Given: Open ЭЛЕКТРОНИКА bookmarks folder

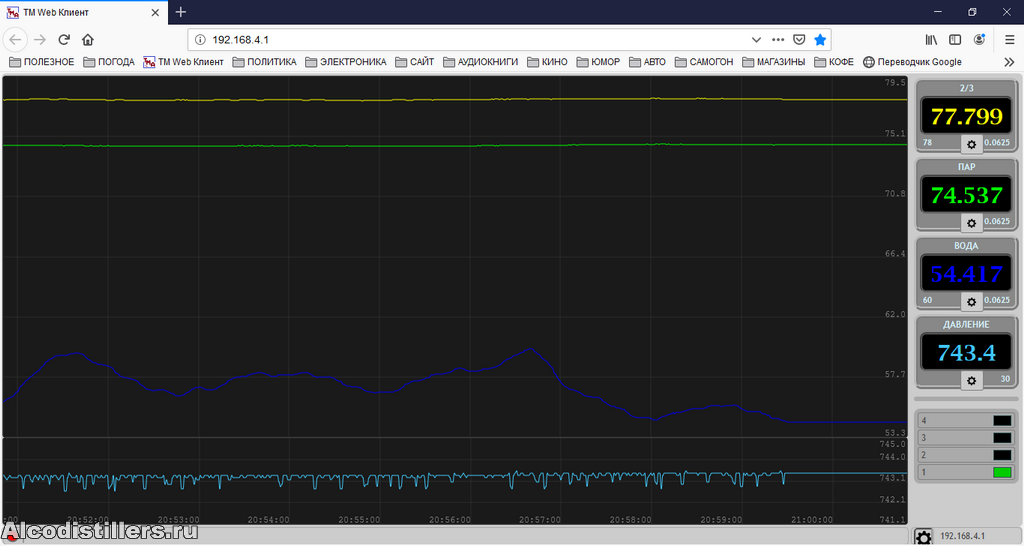Looking at the screenshot, I should pyautogui.click(x=345, y=62).
